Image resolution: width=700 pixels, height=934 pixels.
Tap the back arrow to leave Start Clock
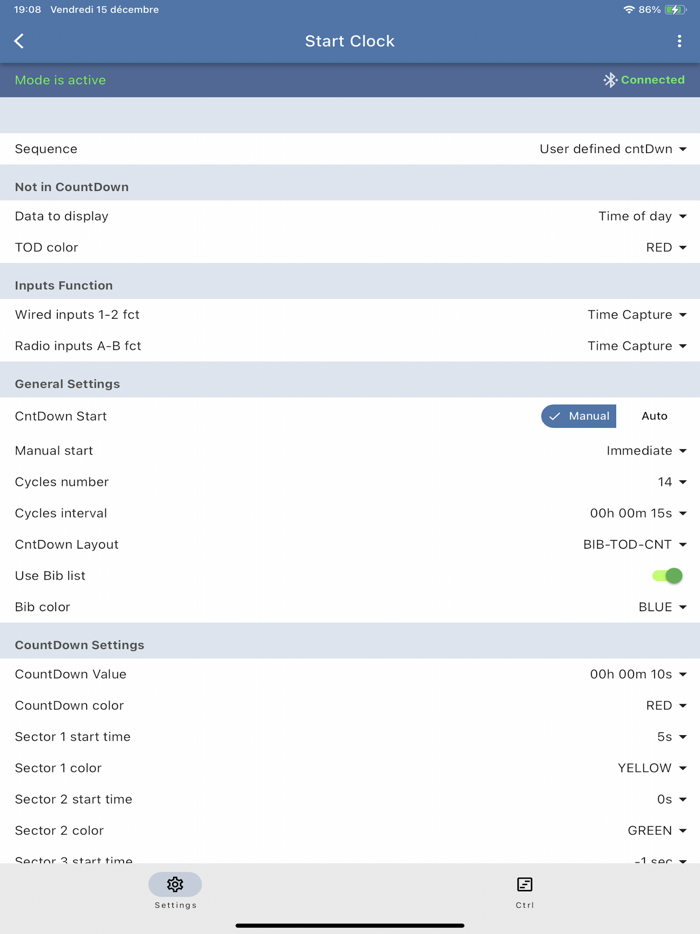[19, 41]
